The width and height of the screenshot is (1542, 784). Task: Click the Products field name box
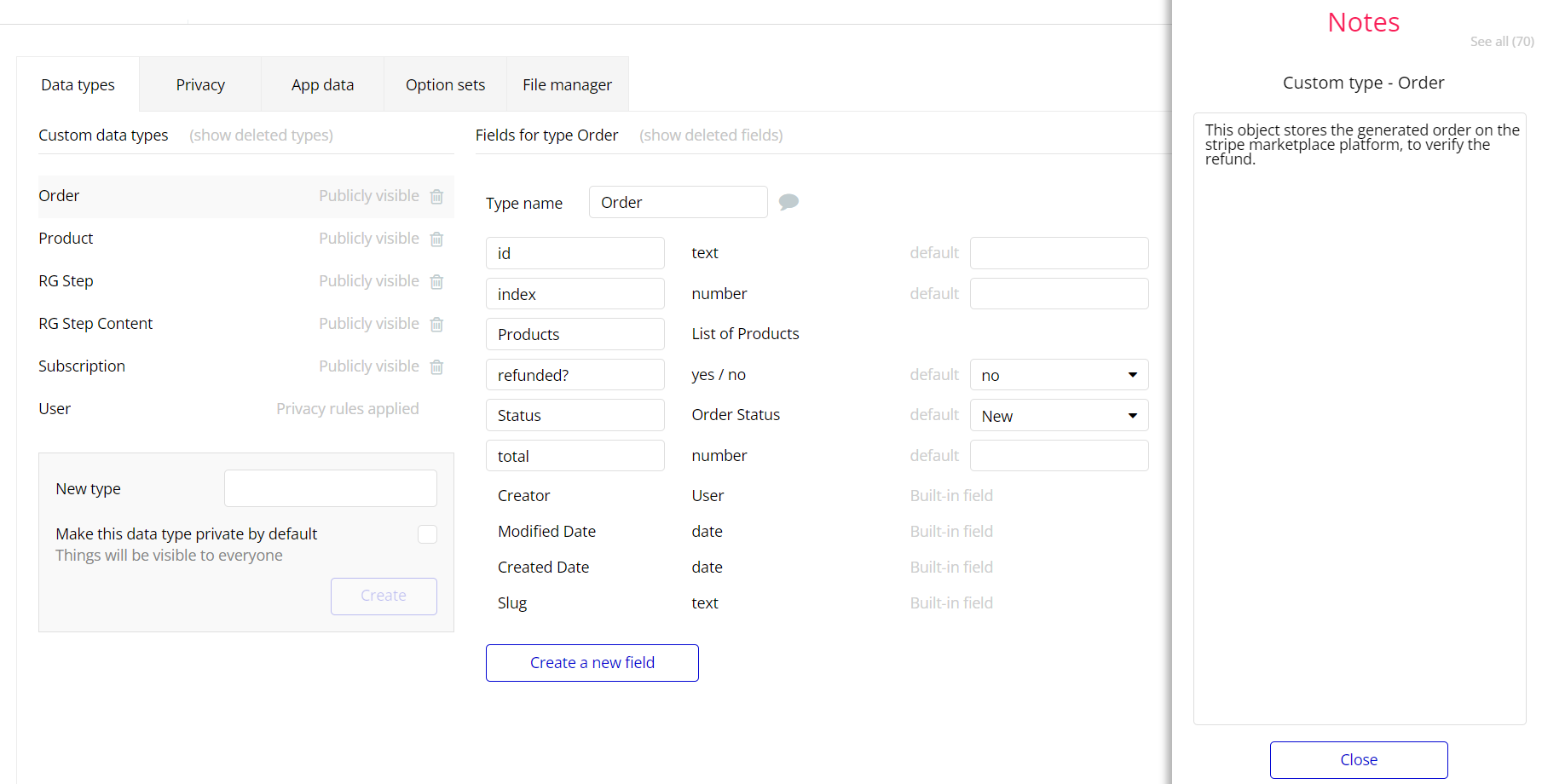pos(575,335)
